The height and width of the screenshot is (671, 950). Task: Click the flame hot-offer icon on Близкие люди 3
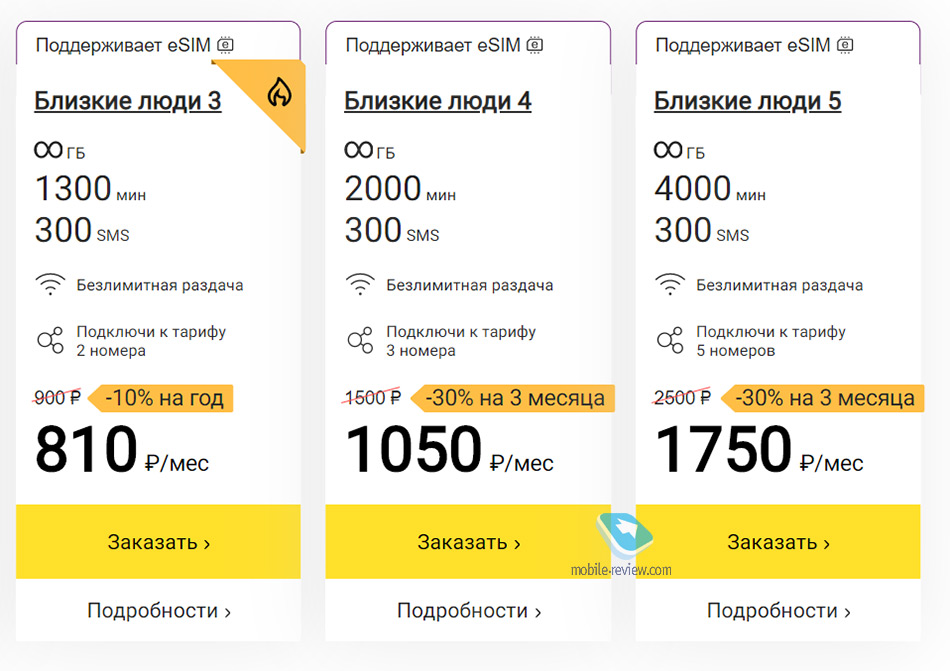[x=279, y=92]
